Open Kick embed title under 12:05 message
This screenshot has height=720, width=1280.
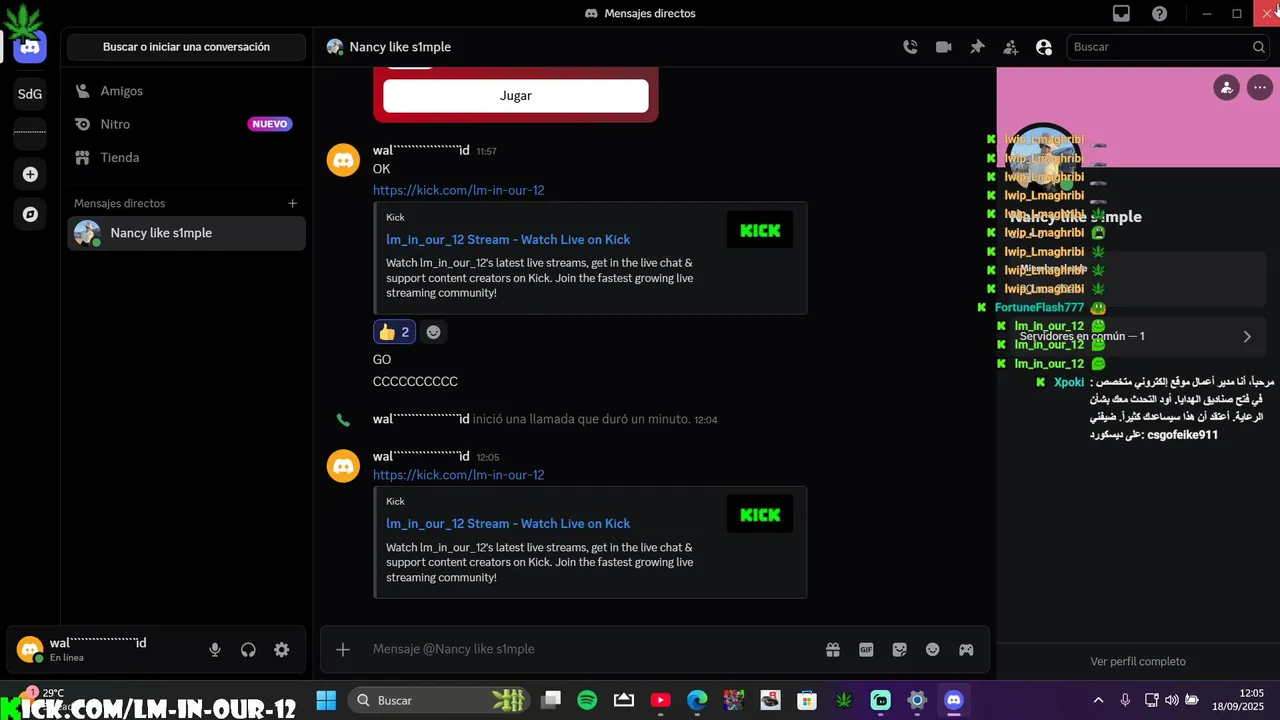click(x=508, y=523)
